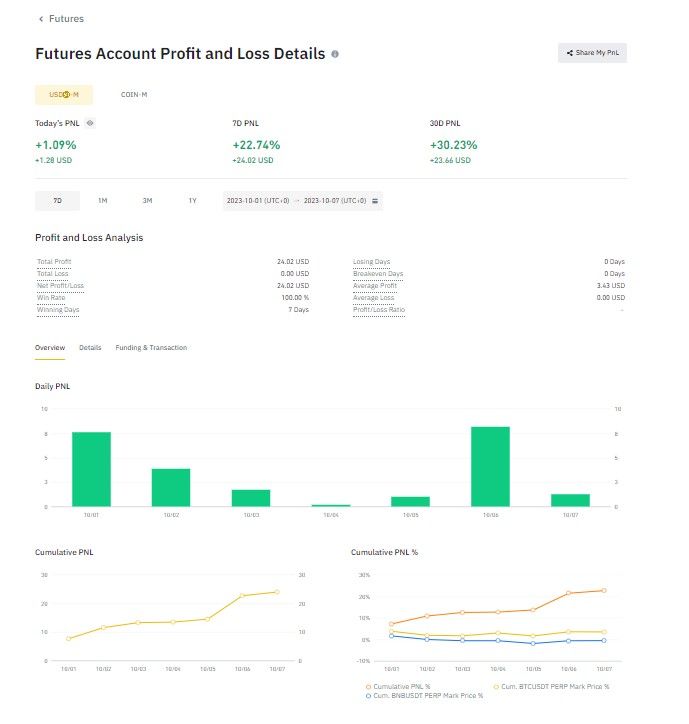Go back using the Futures chevron
The image size is (689, 724).
(x=41, y=19)
